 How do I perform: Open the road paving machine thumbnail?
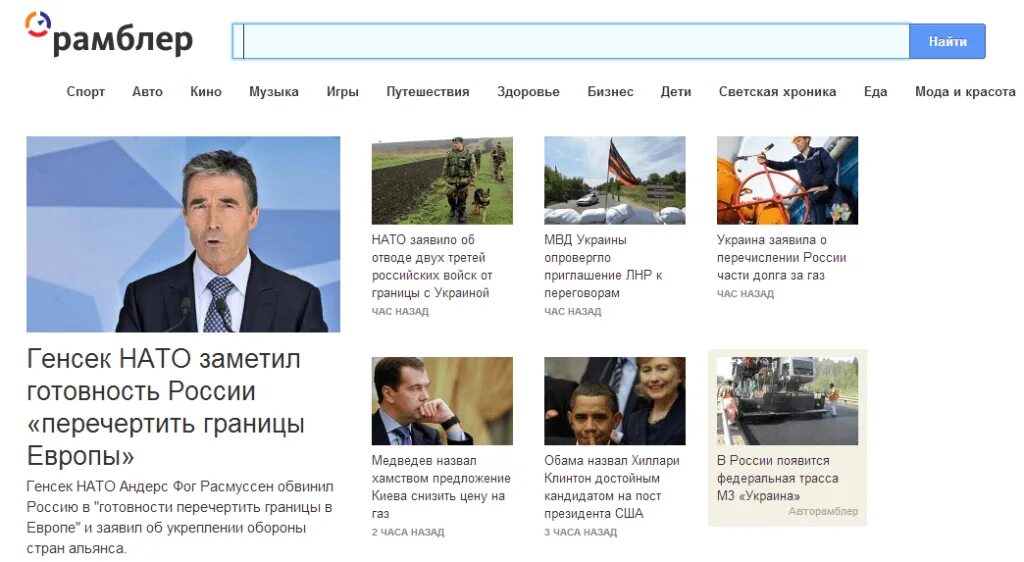click(787, 401)
